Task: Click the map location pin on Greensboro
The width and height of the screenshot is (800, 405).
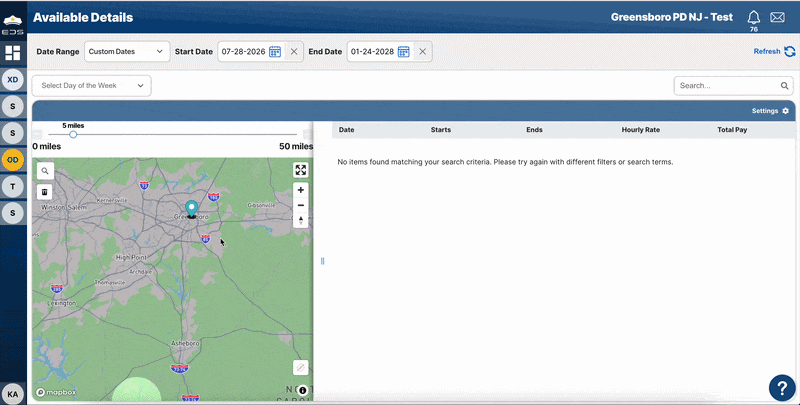Action: point(191,208)
